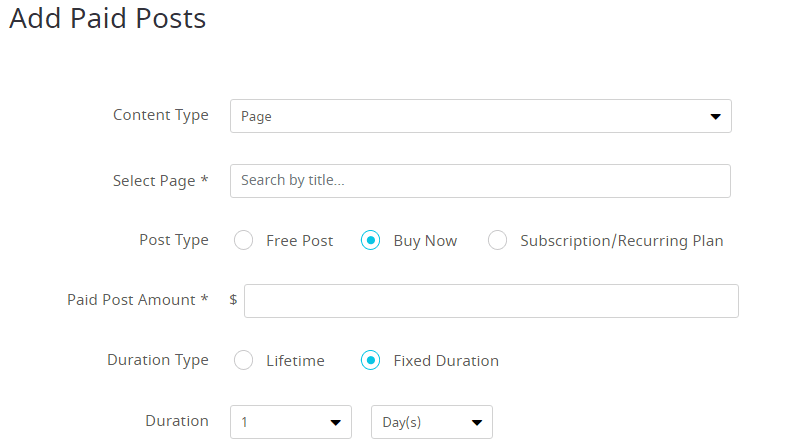Click the Paid Post Amount input
811x447 pixels.
coord(491,301)
